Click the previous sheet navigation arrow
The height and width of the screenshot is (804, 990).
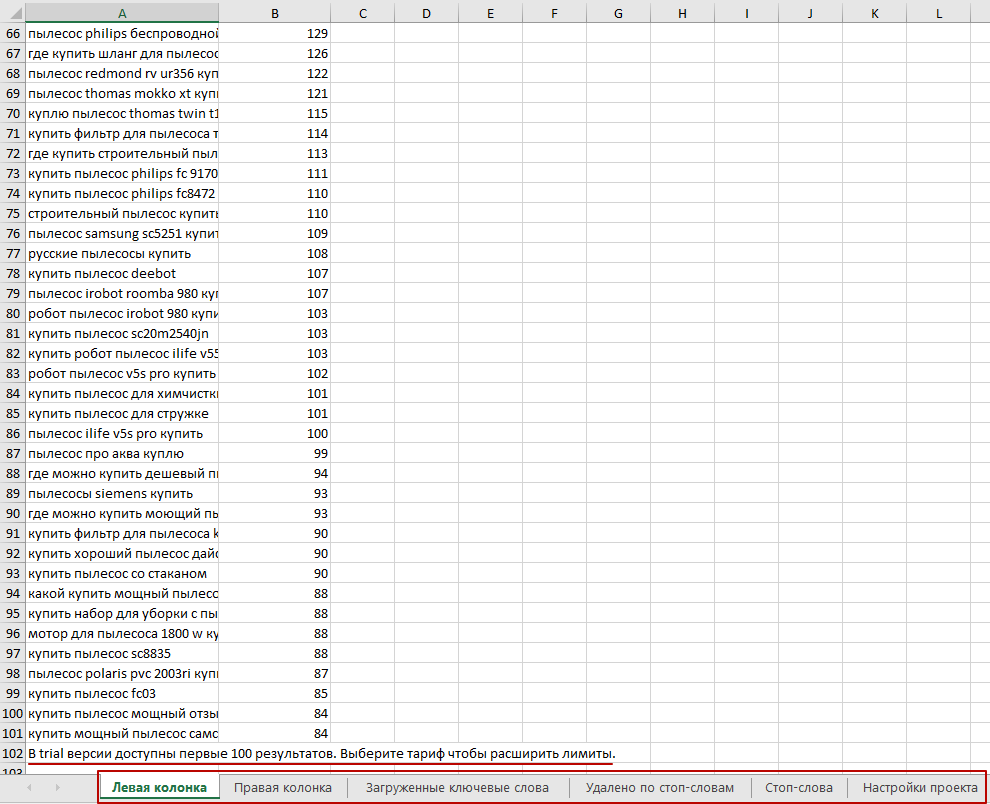click(x=29, y=788)
